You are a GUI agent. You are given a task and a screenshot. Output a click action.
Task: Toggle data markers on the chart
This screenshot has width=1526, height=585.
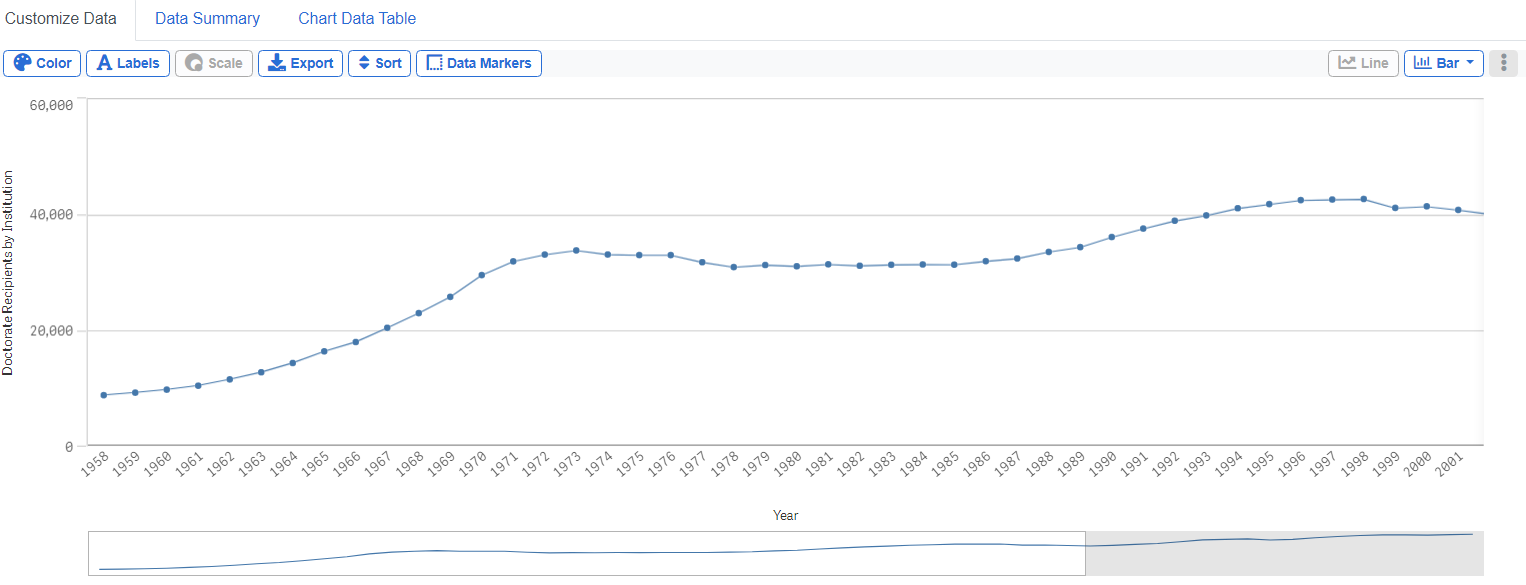point(478,63)
